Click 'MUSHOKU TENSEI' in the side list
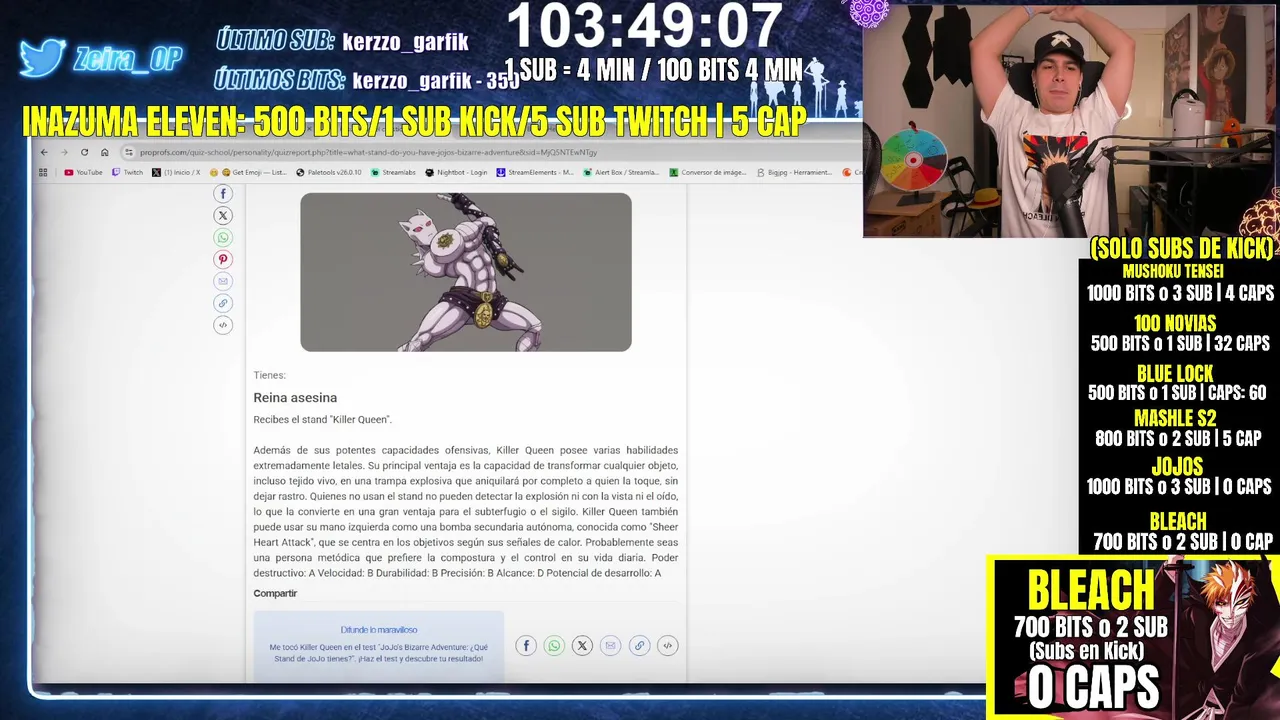This screenshot has height=720, width=1280. point(1173,271)
